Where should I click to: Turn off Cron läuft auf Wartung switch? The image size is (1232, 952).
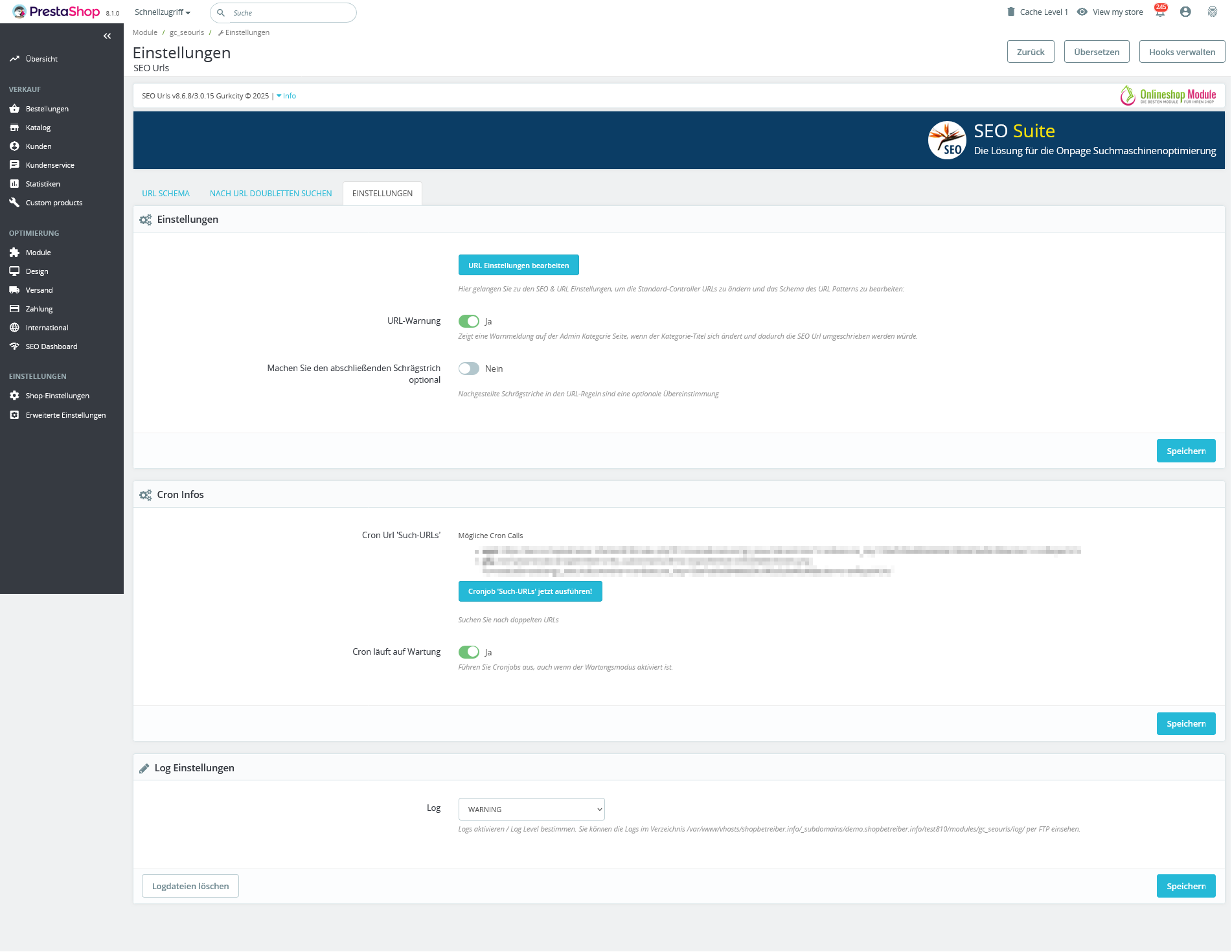click(x=468, y=652)
